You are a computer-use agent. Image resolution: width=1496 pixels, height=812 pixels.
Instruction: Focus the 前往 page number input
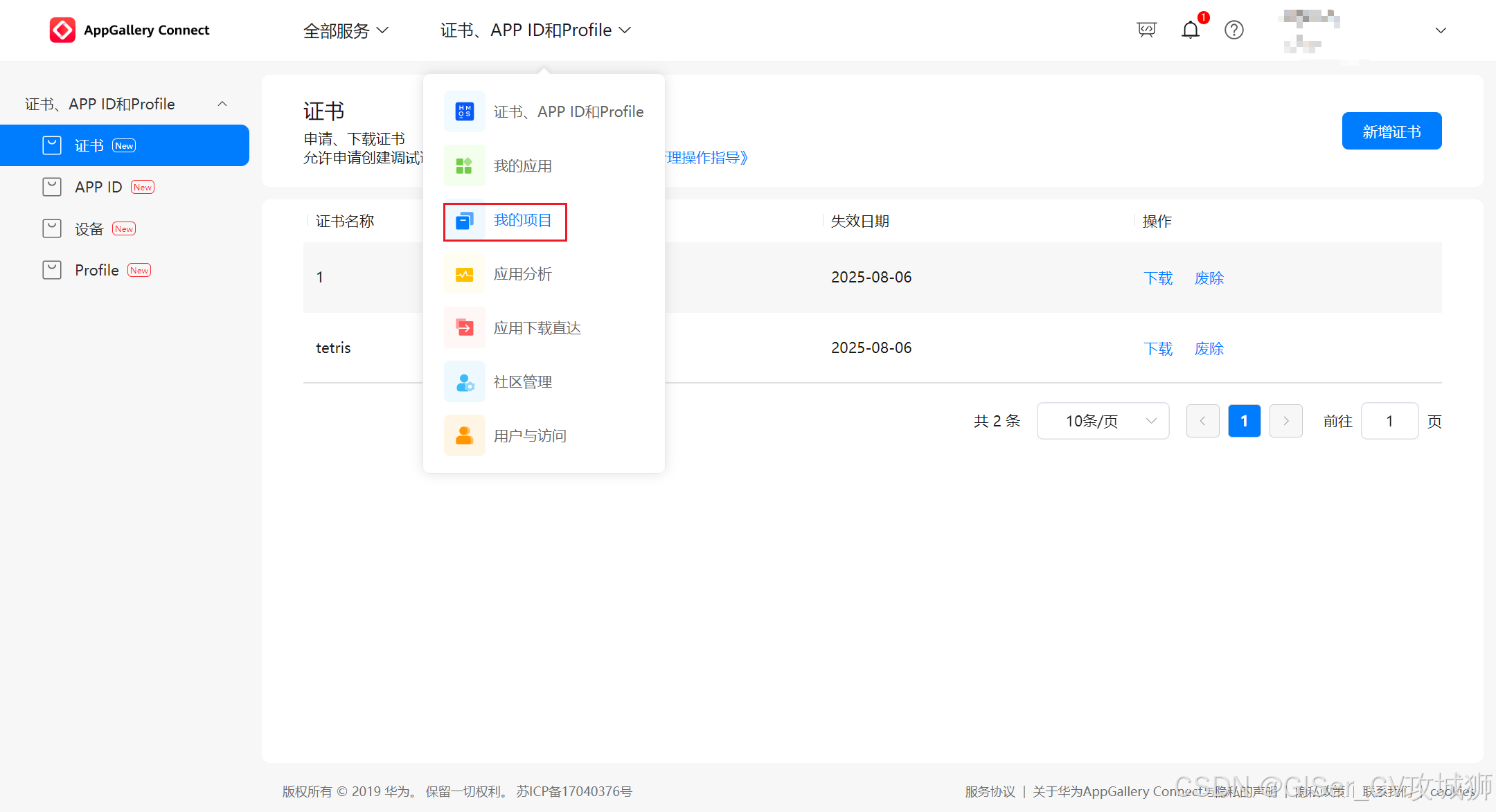1390,421
